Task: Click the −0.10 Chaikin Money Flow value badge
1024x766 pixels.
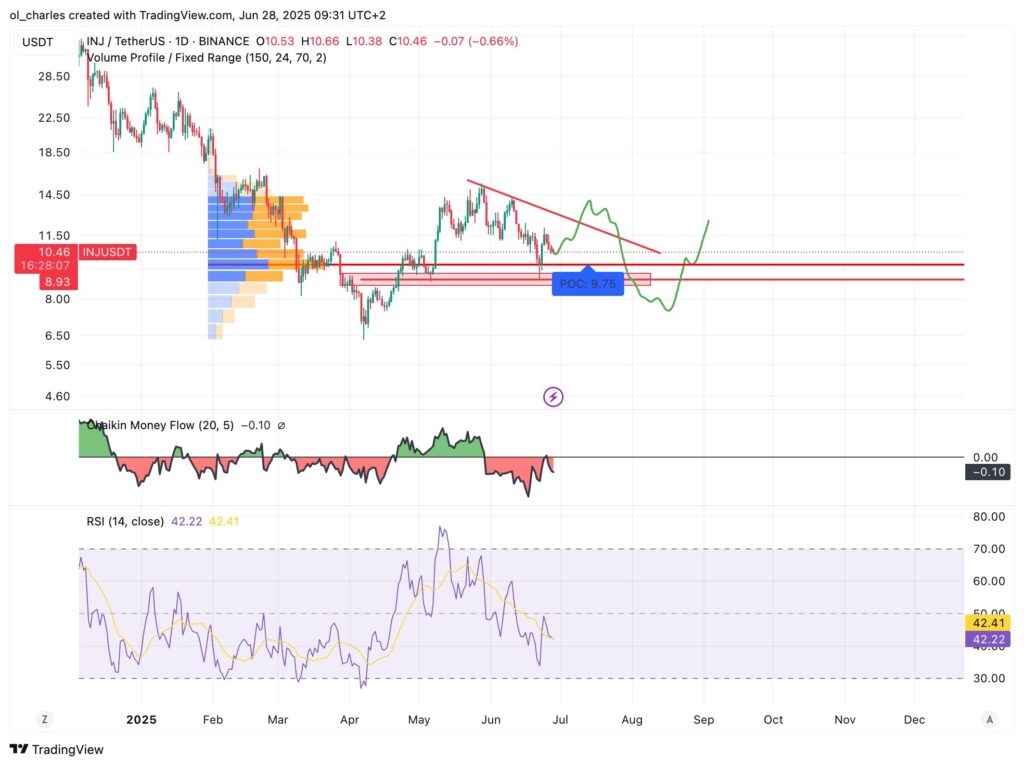Action: (x=988, y=471)
